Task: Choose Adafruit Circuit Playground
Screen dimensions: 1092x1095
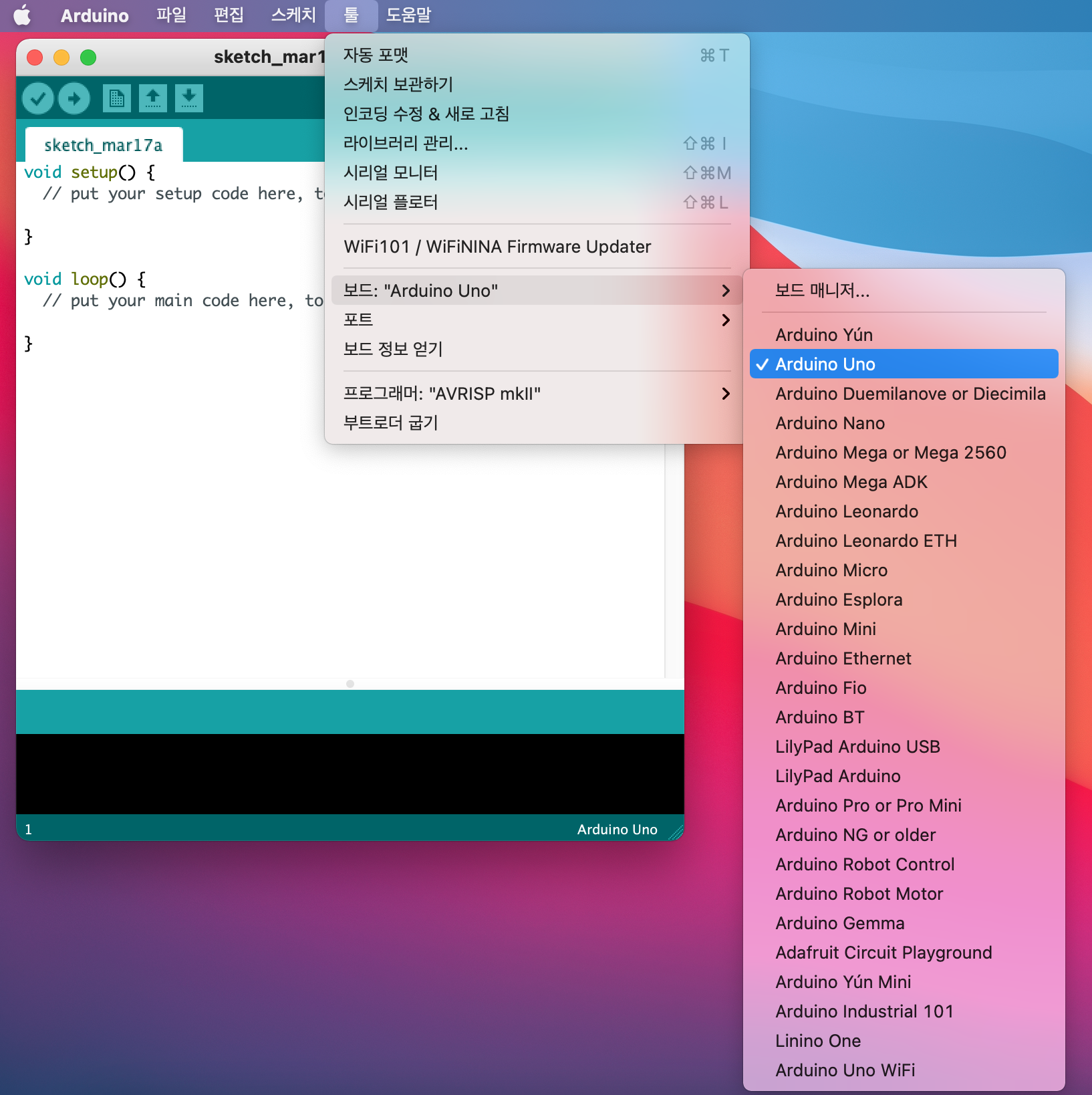Action: click(x=904, y=952)
